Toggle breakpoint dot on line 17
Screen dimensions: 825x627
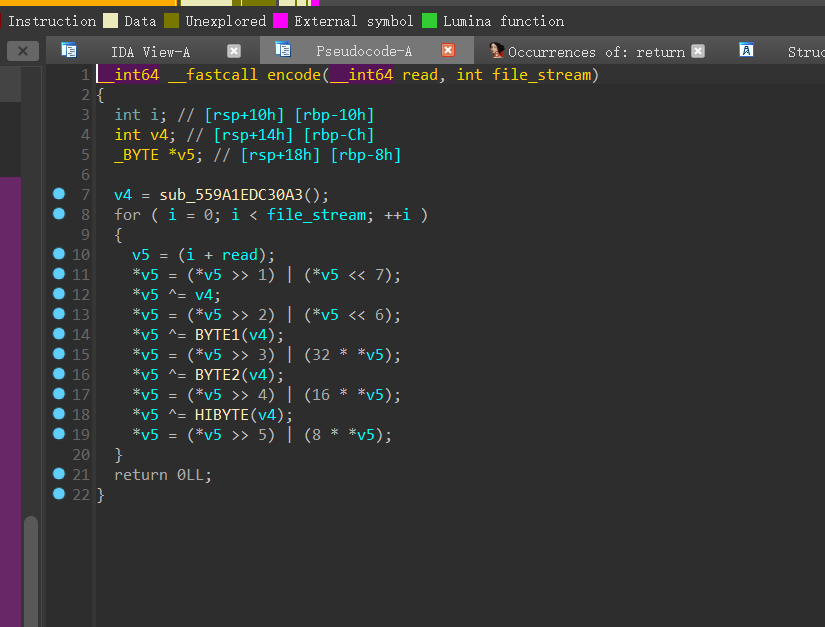[59, 393]
